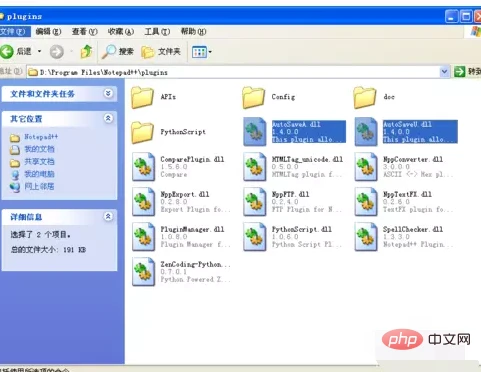Select the ComparePlugin.dll file icon

(x=144, y=167)
